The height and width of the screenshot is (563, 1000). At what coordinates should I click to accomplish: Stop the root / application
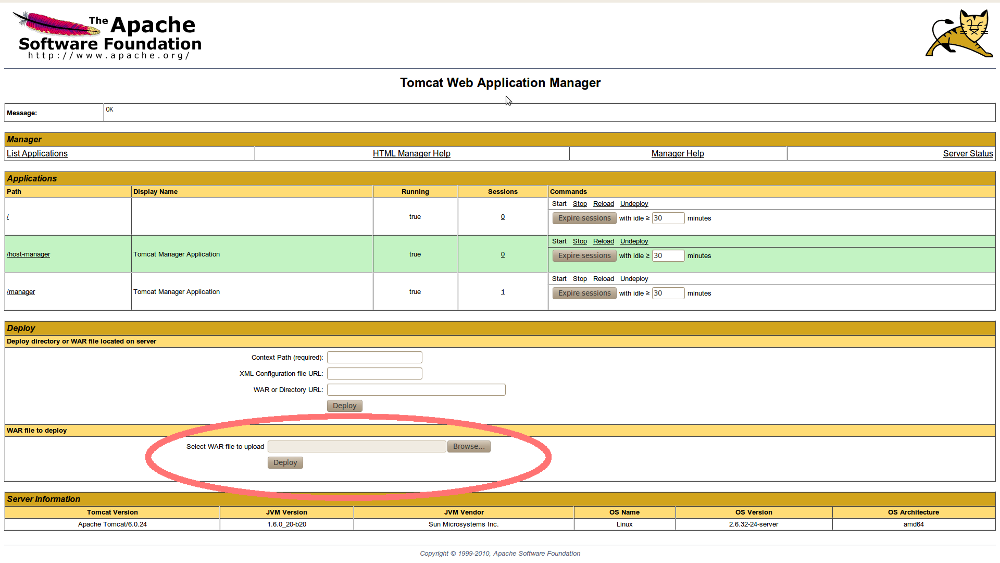tap(580, 204)
